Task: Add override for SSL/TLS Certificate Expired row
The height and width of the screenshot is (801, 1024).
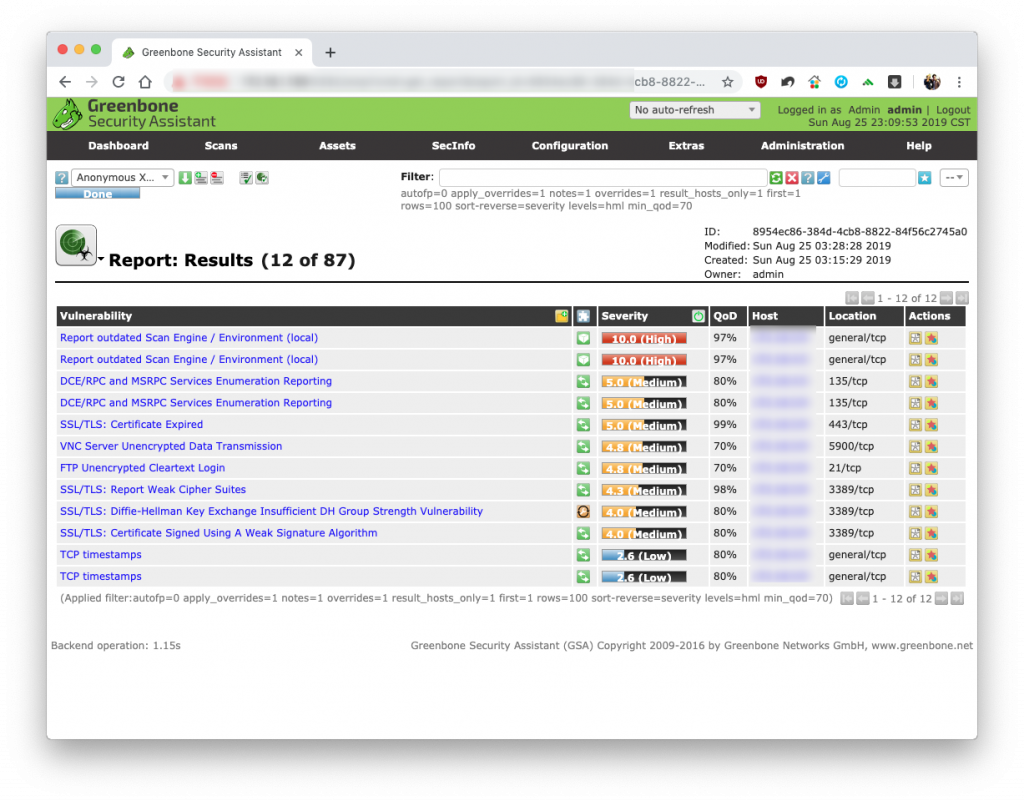Action: pyautogui.click(x=932, y=425)
